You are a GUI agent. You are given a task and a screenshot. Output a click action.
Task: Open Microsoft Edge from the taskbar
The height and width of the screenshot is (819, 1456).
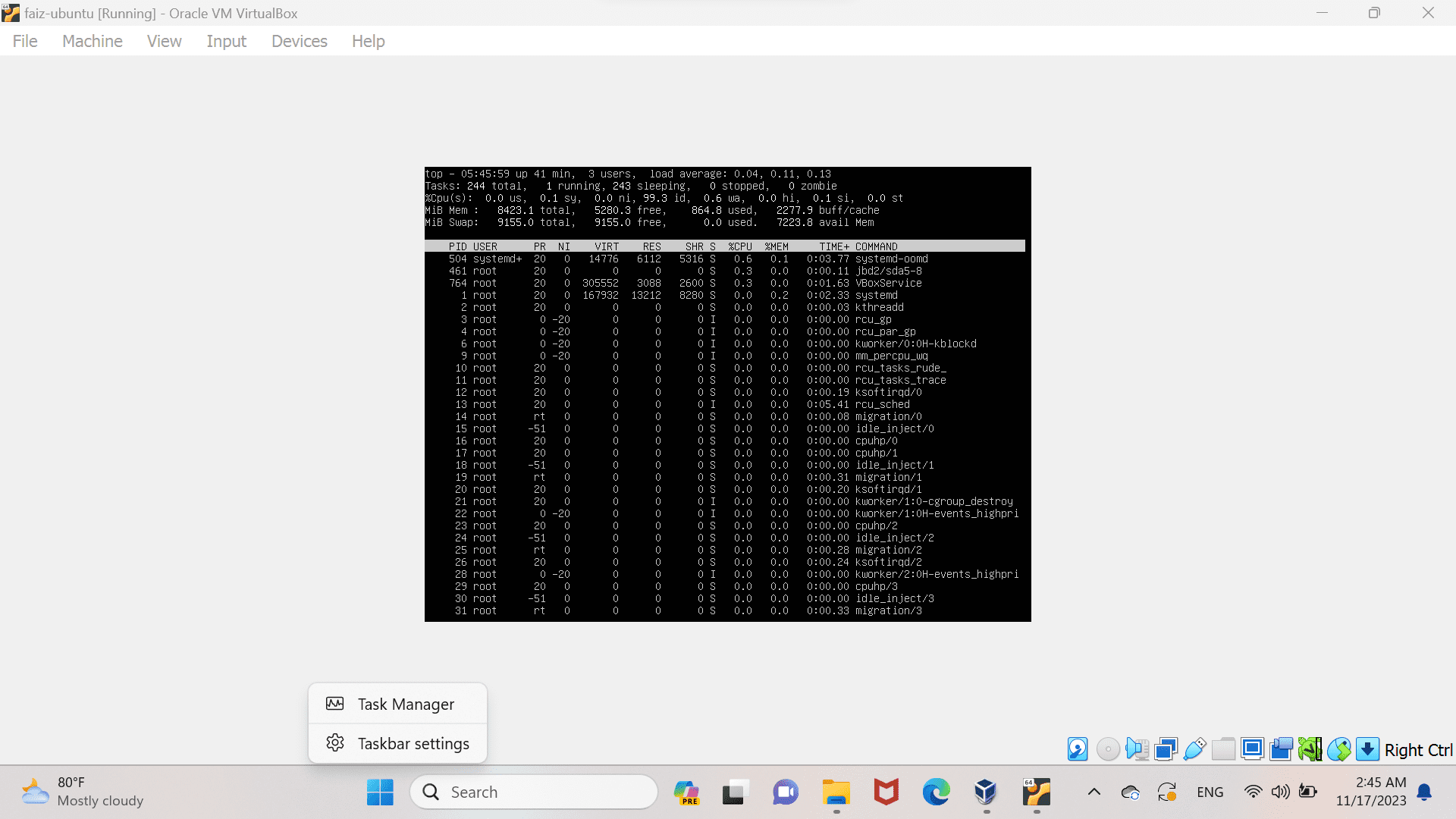click(x=936, y=792)
